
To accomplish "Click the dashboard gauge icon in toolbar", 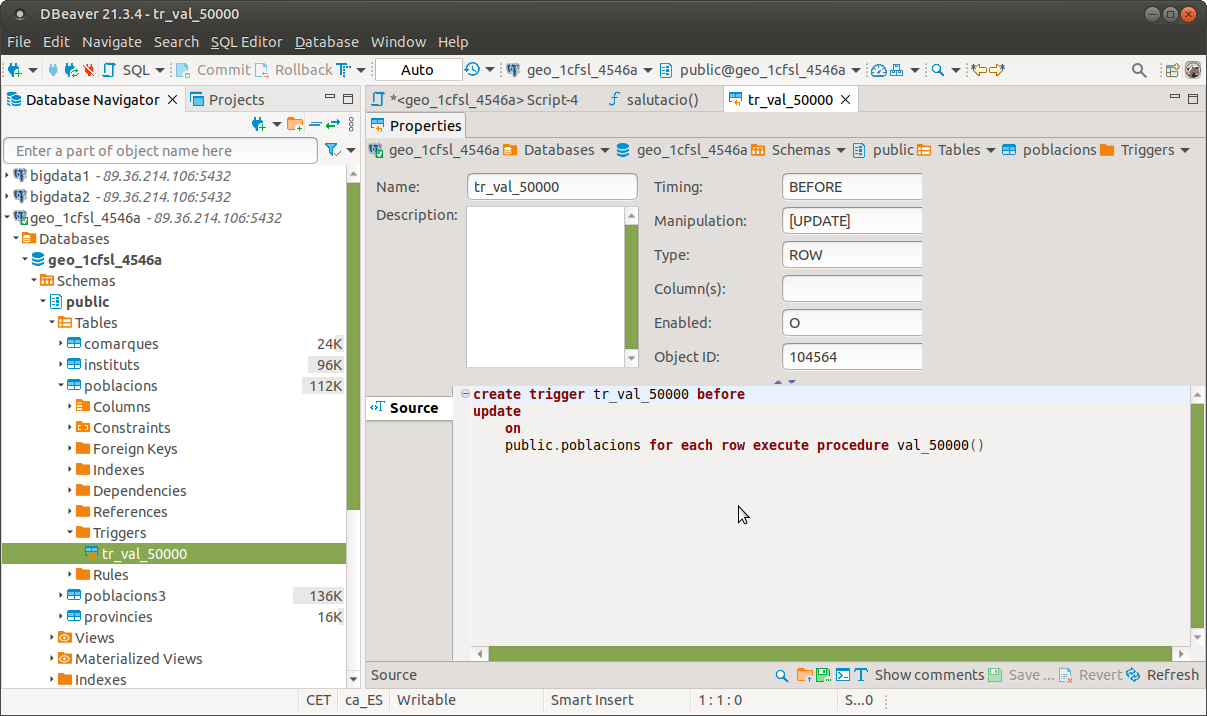I will click(878, 70).
